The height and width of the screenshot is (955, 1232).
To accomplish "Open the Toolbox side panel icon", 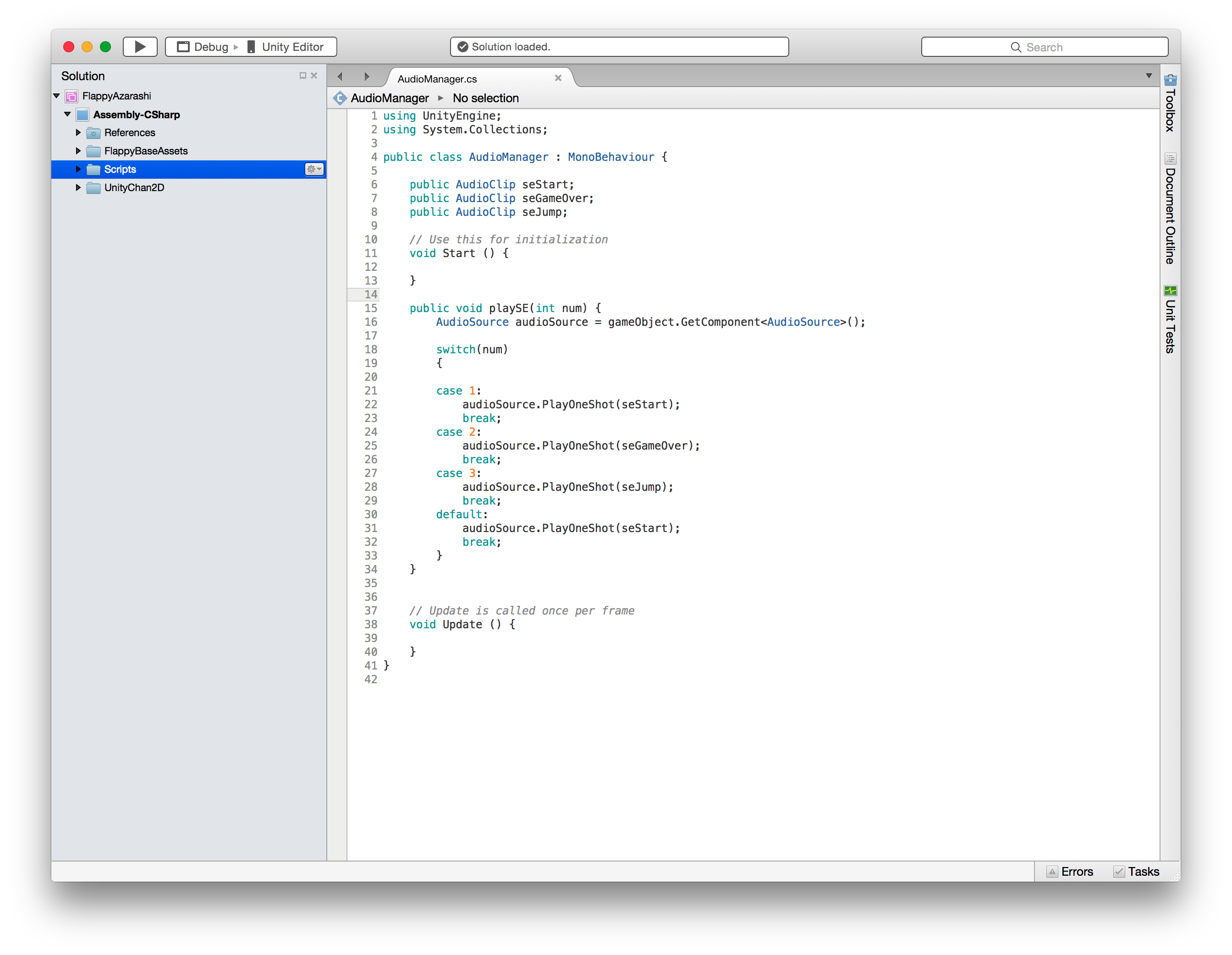I will pos(1170,80).
